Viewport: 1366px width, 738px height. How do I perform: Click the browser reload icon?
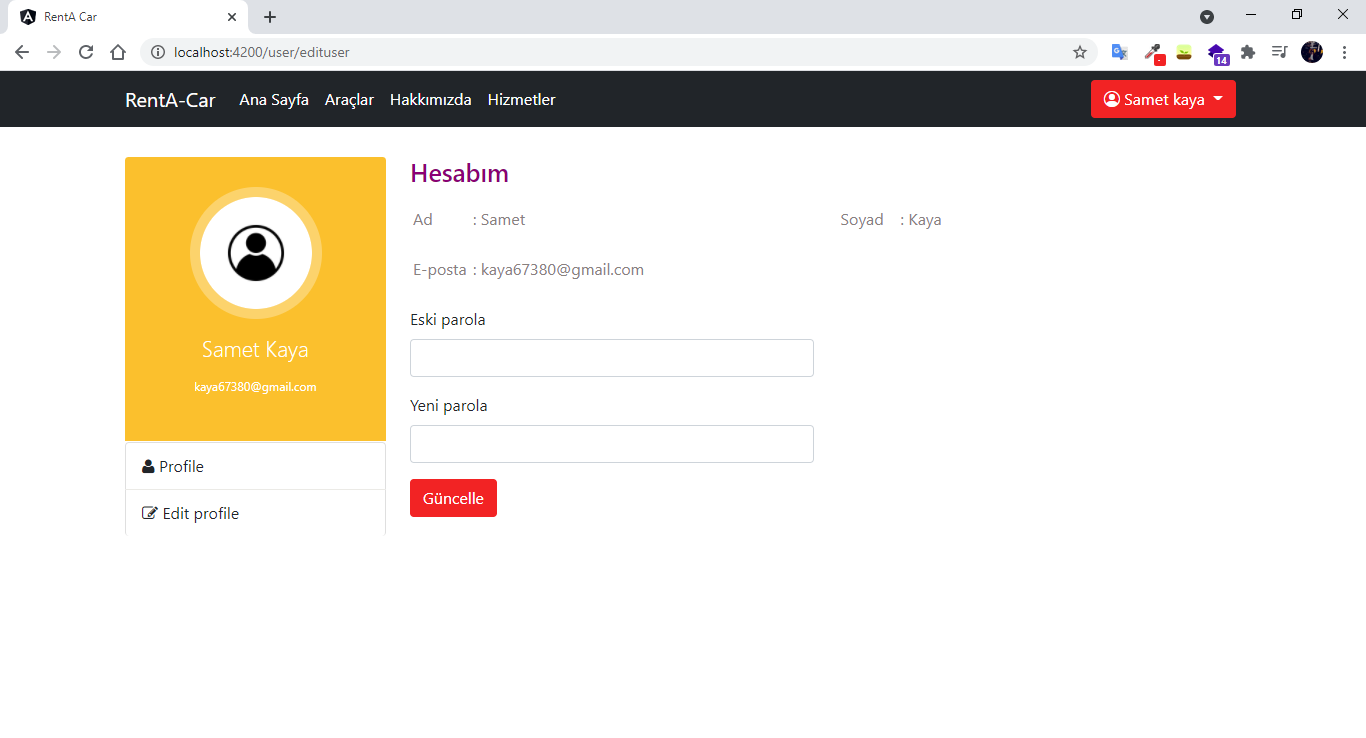tap(86, 52)
